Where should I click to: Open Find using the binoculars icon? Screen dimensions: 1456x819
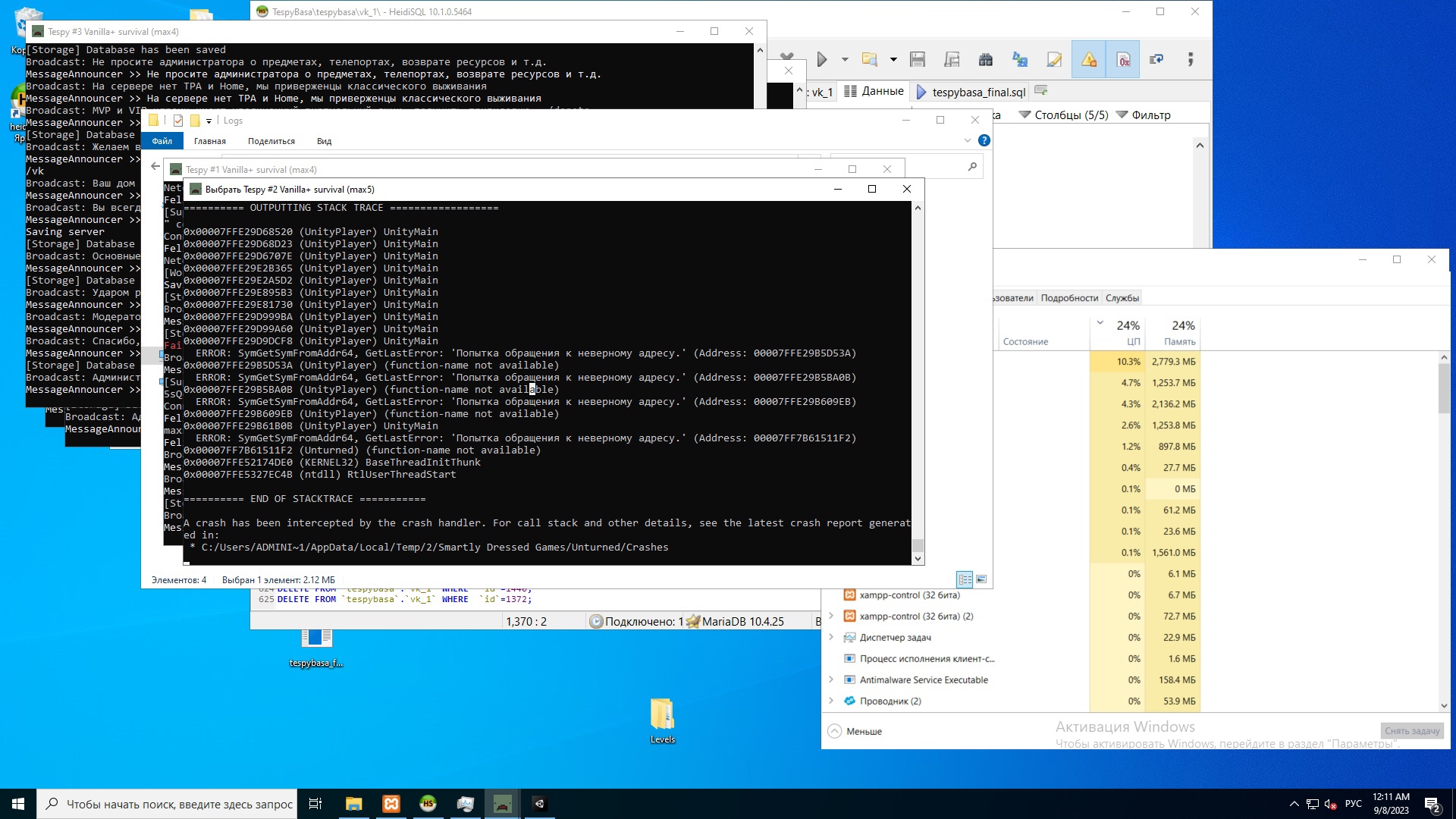[984, 59]
